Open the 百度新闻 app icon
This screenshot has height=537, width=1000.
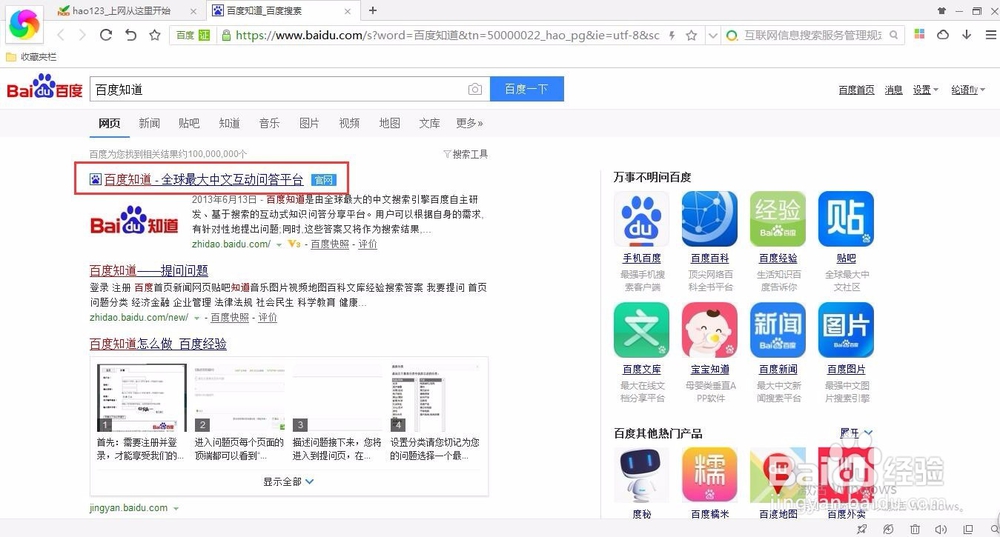778,330
